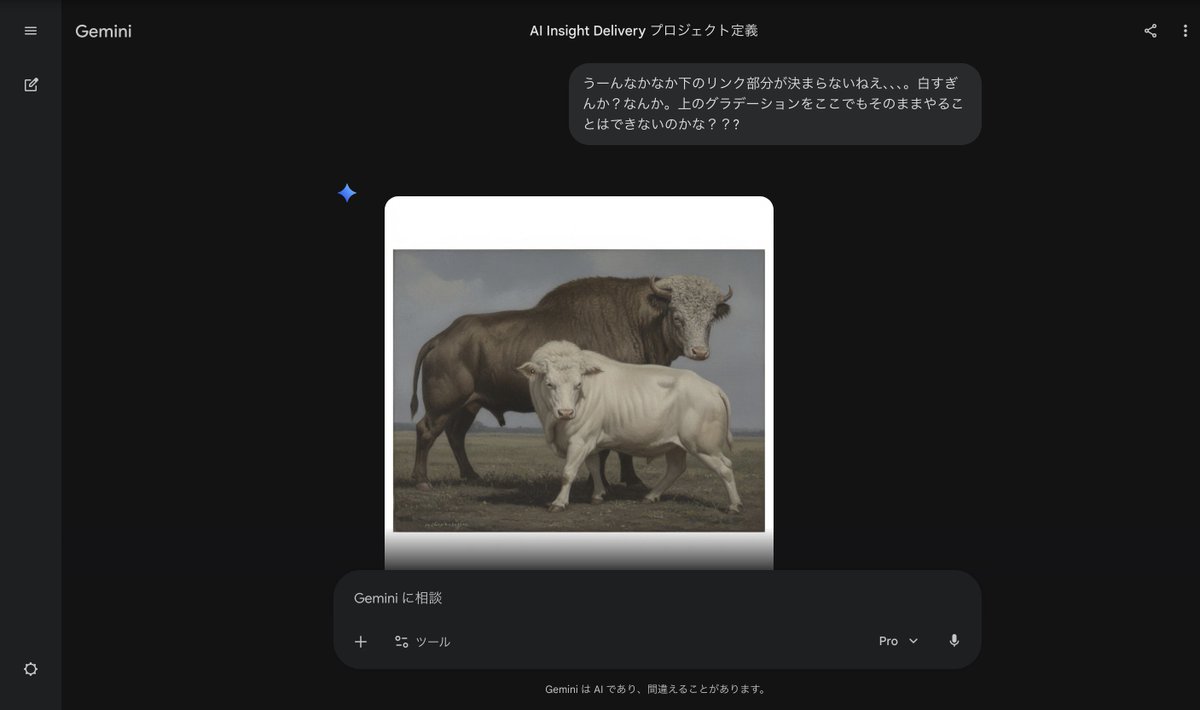Add a file with the plus icon
Viewport: 1200px width, 710px height.
(361, 641)
